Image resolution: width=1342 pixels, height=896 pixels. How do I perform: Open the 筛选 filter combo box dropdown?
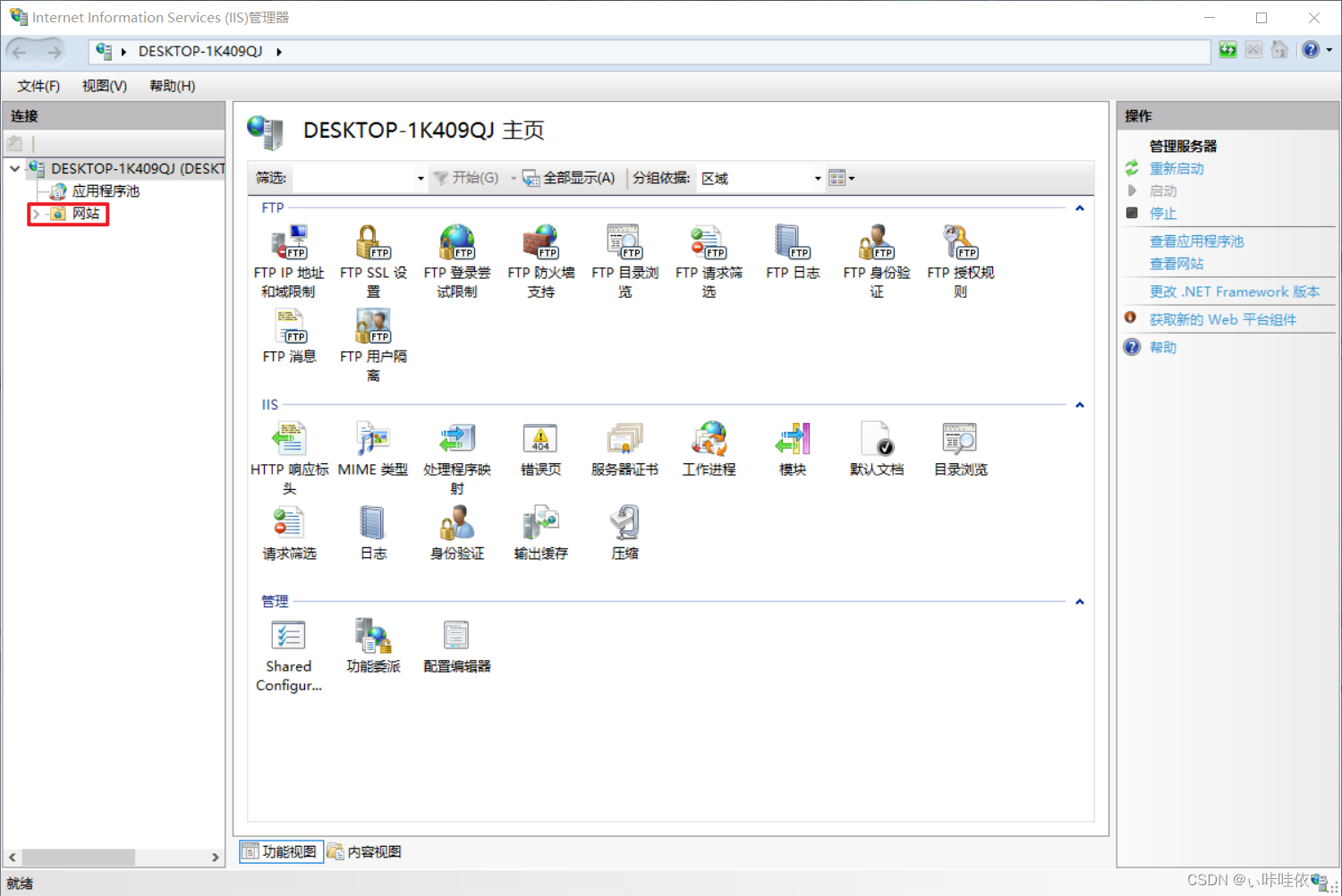coord(420,179)
